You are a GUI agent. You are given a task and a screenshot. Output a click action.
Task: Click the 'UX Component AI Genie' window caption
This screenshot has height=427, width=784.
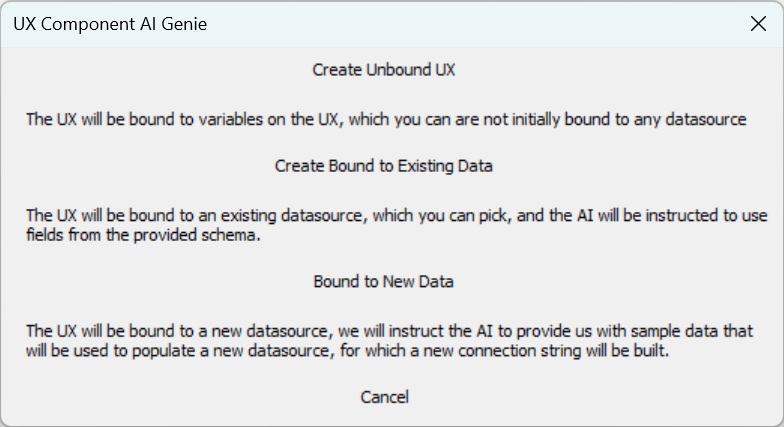110,24
